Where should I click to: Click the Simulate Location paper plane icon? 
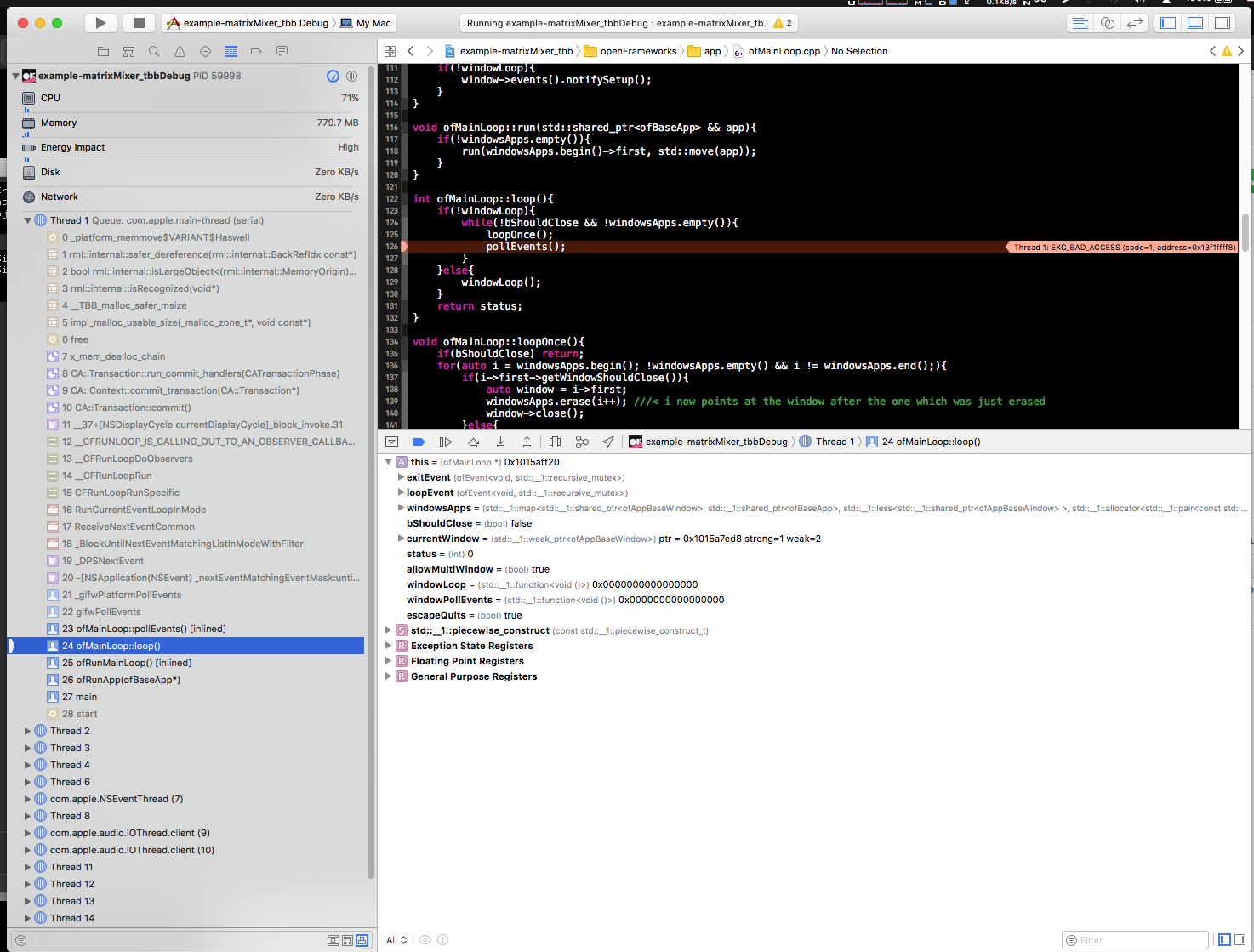coord(607,442)
